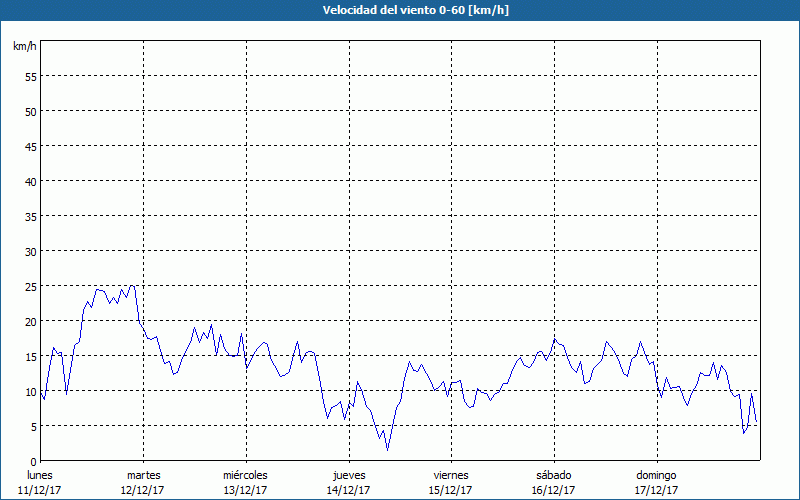Select the date label '17/12/17'
This screenshot has width=800, height=500.
(x=656, y=490)
